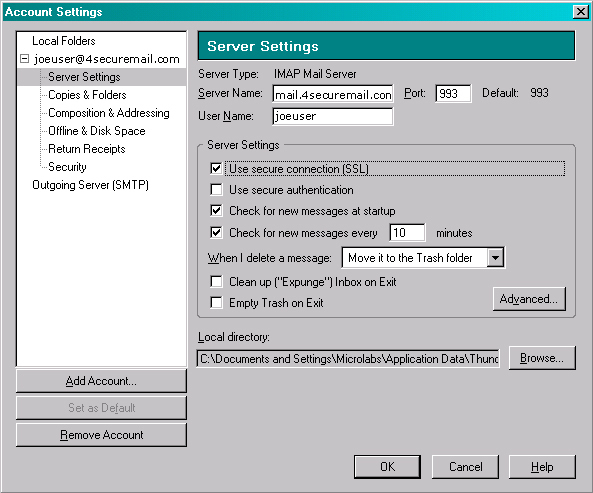The image size is (593, 493).
Task: Click Browse... for local directory
Action: (x=542, y=358)
